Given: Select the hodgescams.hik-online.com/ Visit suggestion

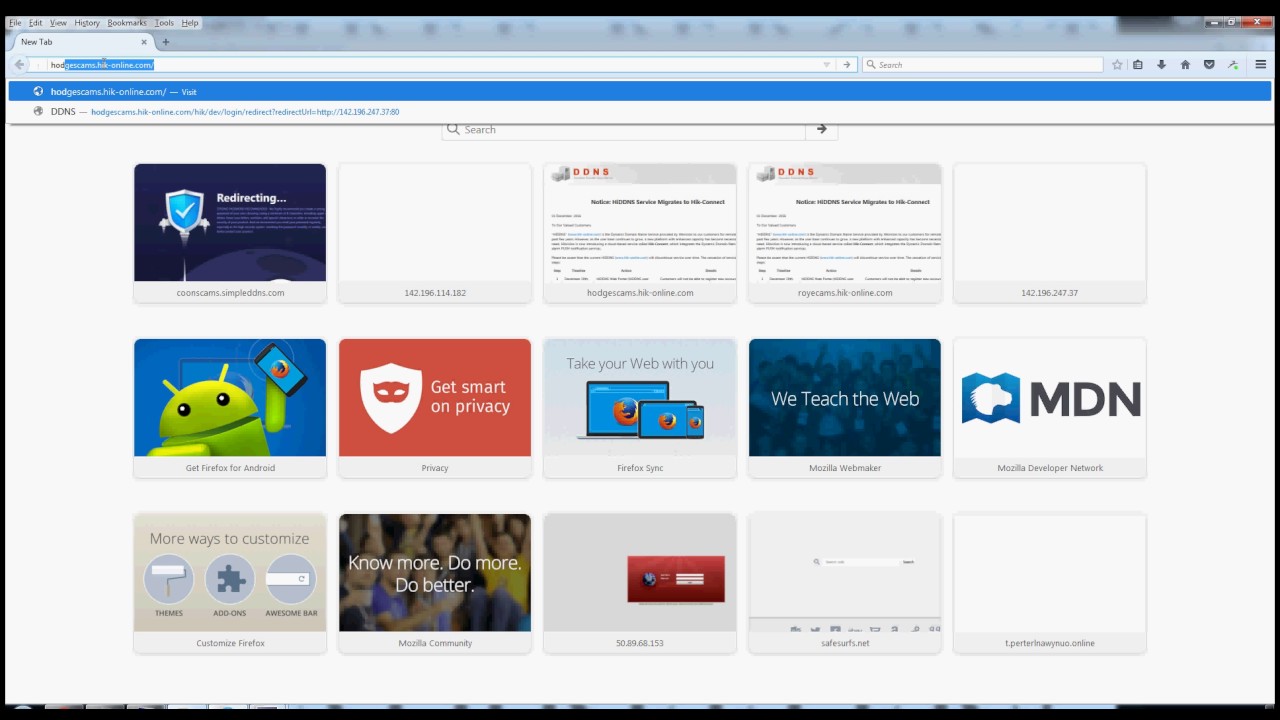Looking at the screenshot, I should [640, 91].
